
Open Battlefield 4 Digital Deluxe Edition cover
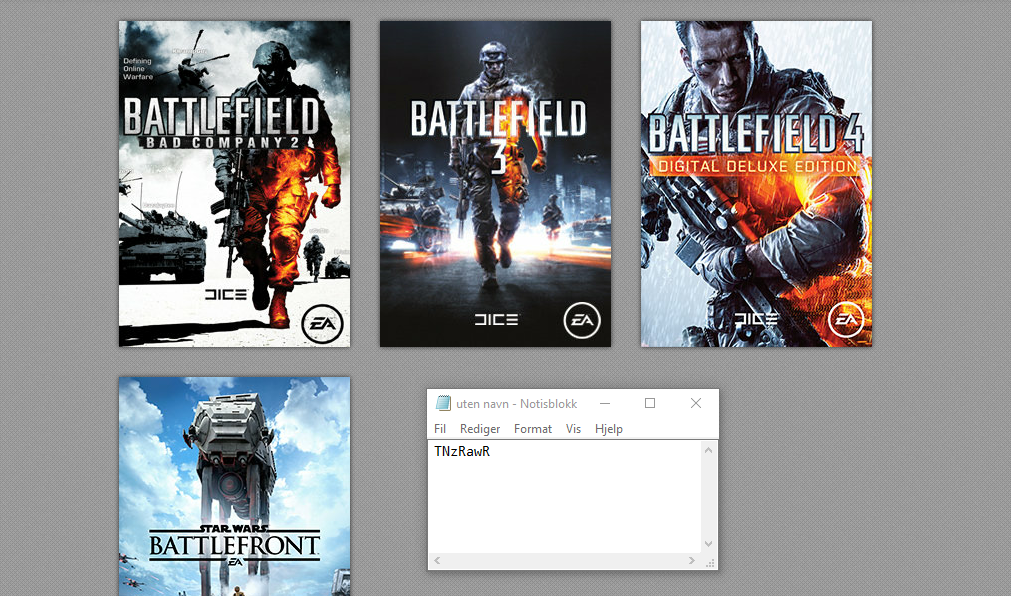click(x=756, y=184)
